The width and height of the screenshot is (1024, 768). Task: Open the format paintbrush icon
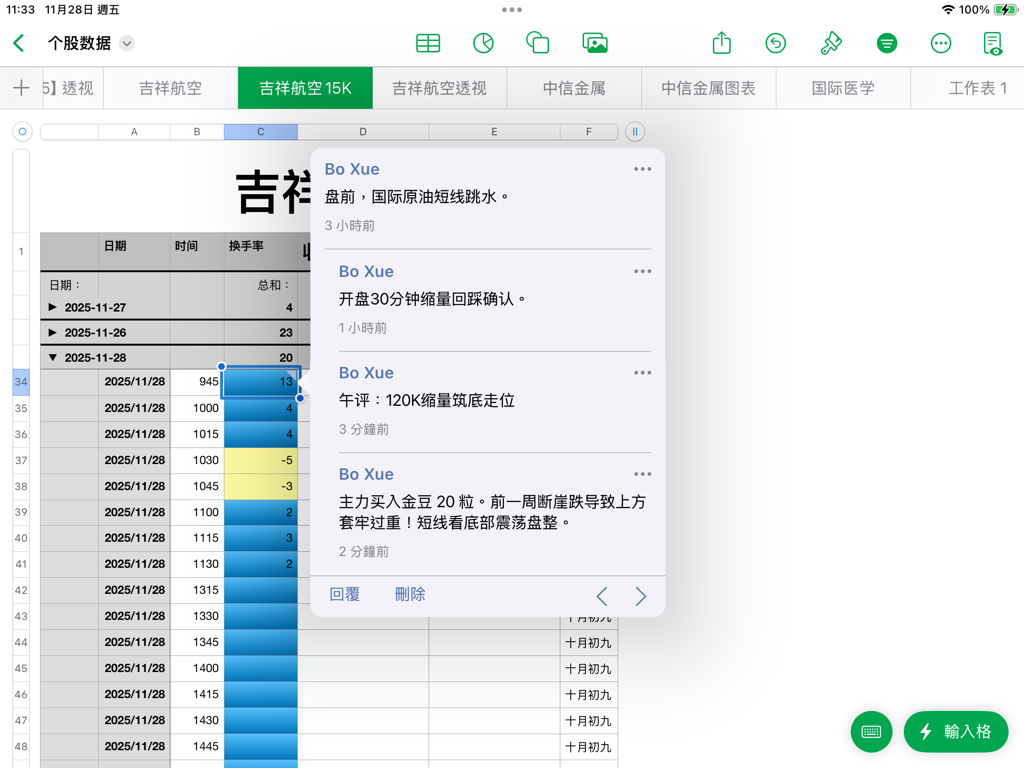click(831, 43)
